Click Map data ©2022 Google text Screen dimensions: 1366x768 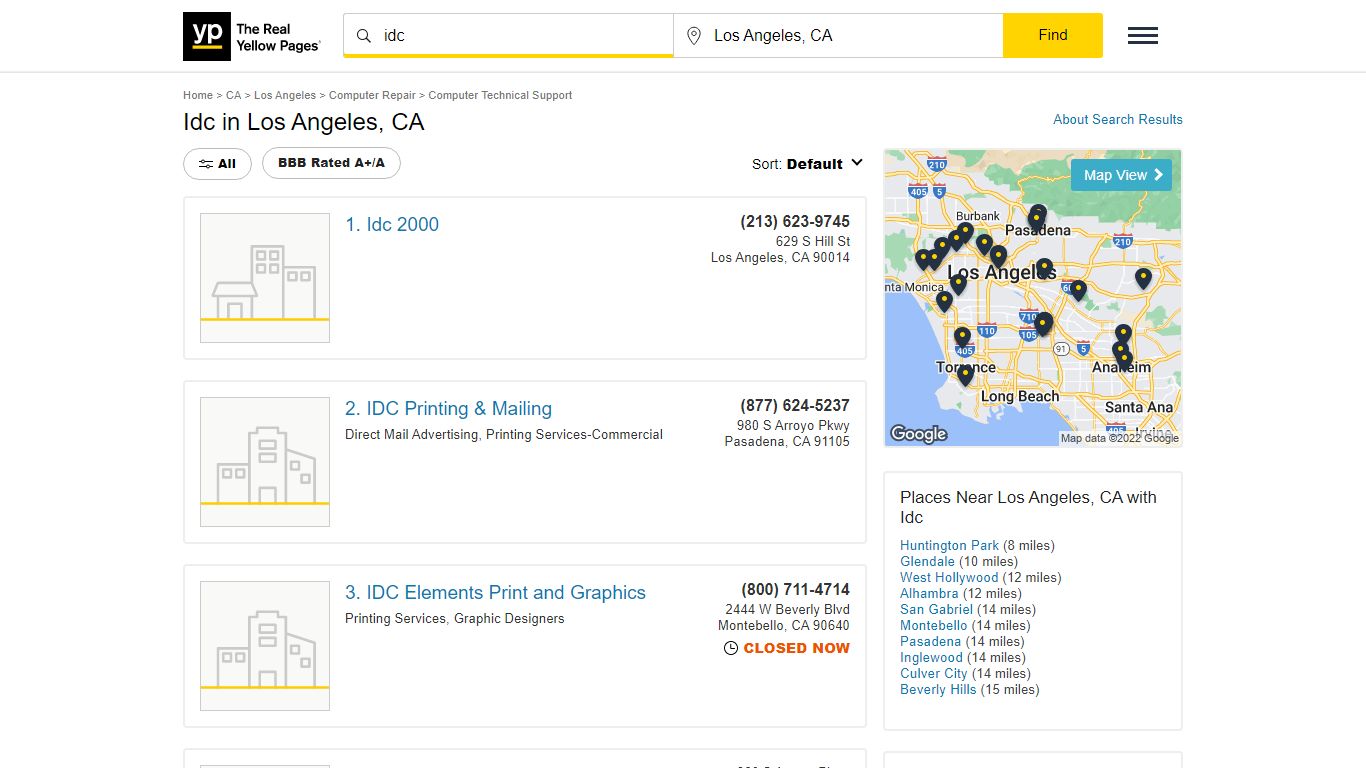[1120, 439]
